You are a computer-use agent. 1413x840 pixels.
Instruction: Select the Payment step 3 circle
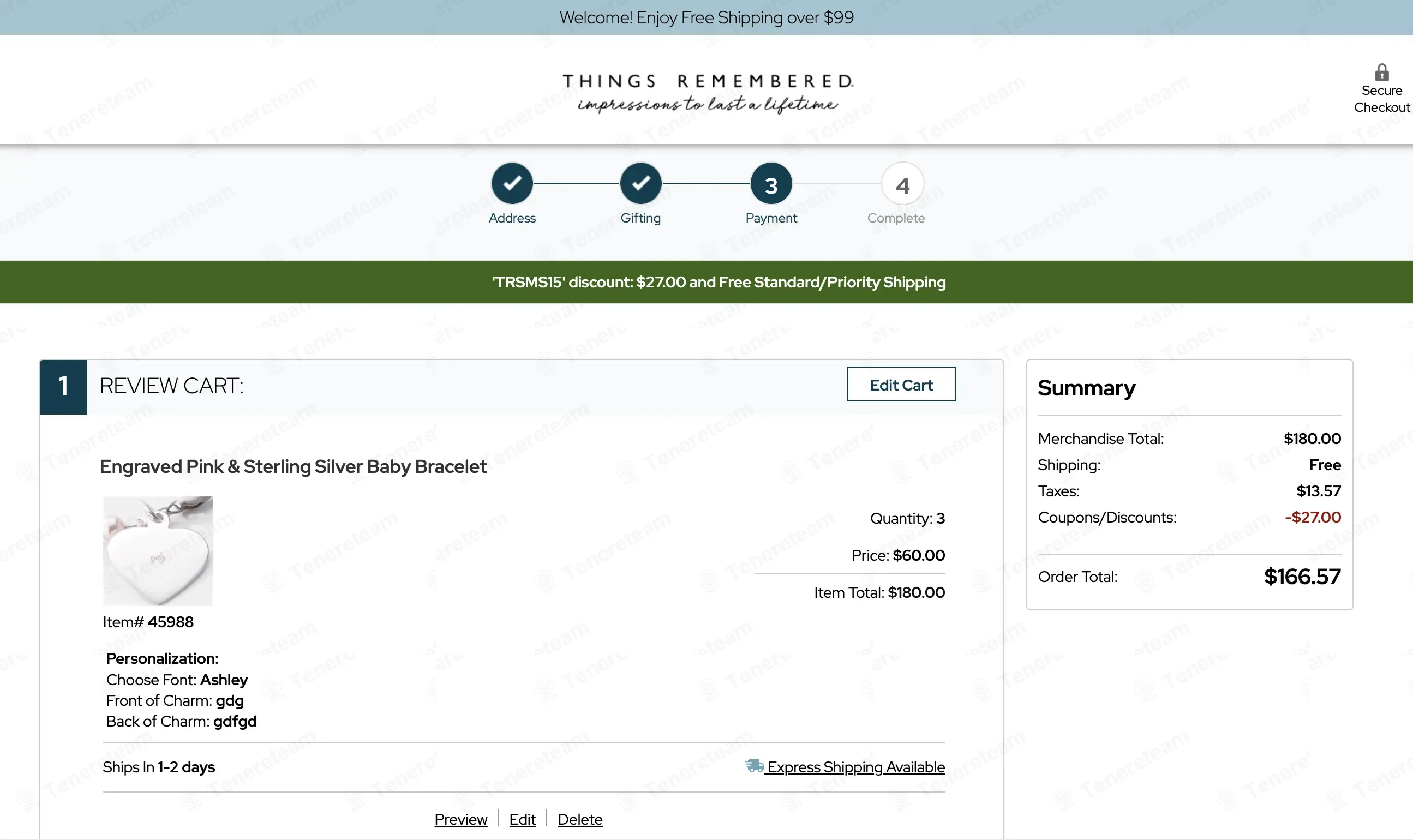click(x=771, y=183)
